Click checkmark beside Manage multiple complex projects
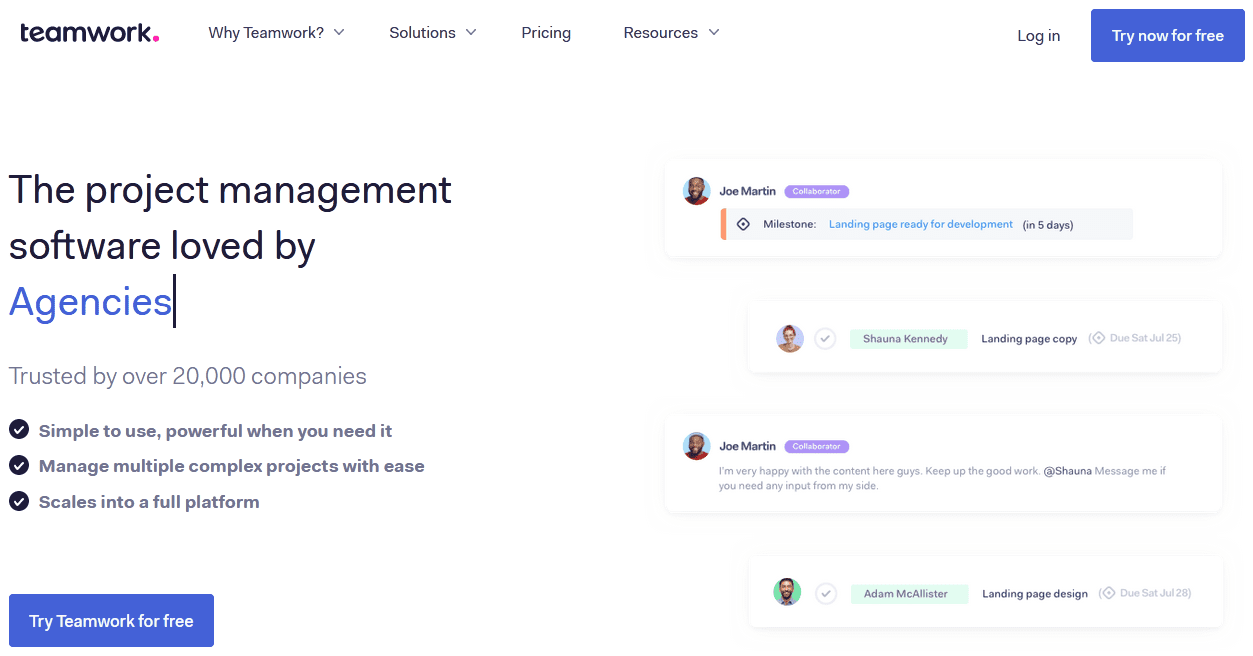This screenshot has width=1253, height=656. 18,465
